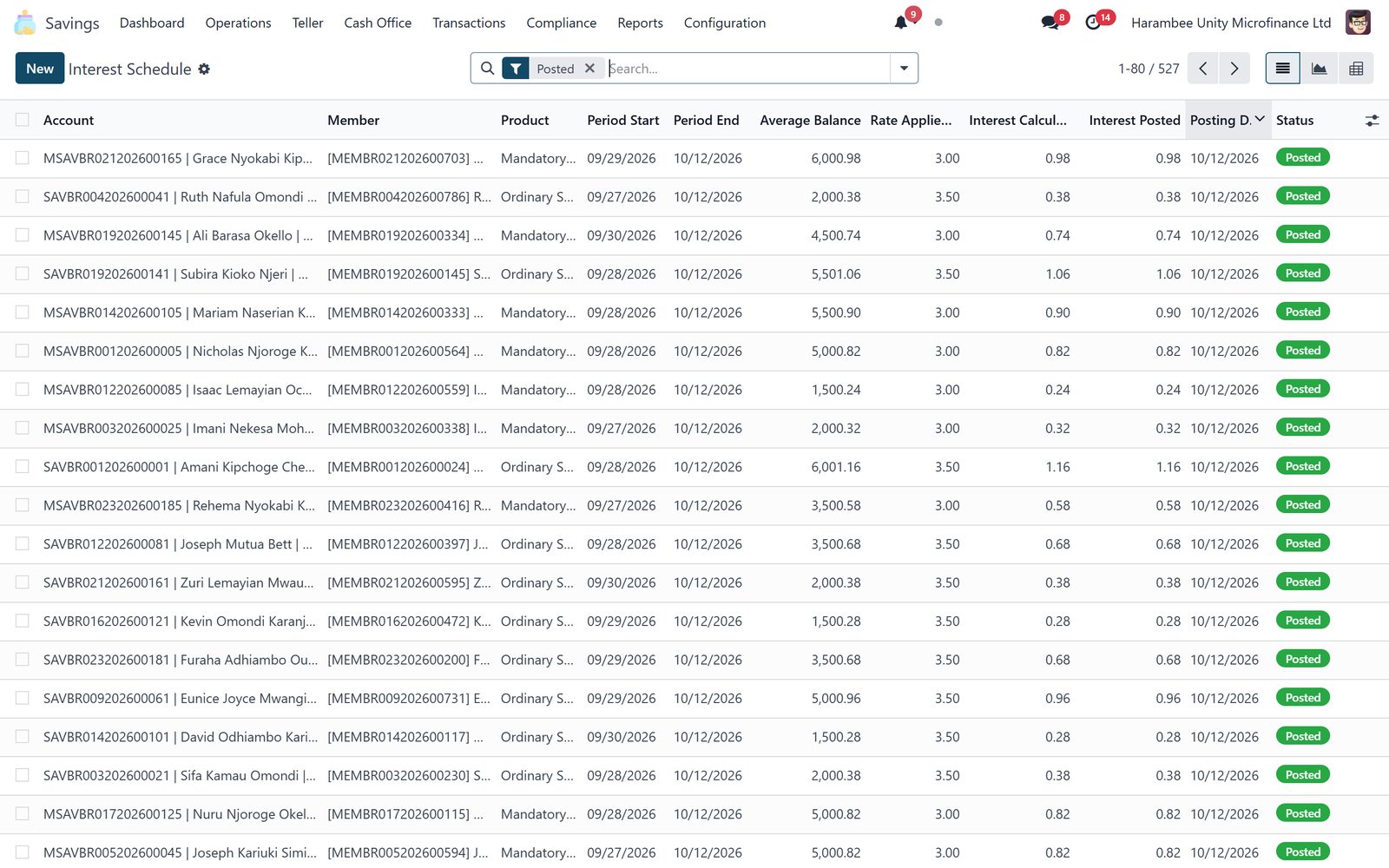The height and width of the screenshot is (868, 1389).
Task: Open the user avatar menu
Action: (1358, 23)
